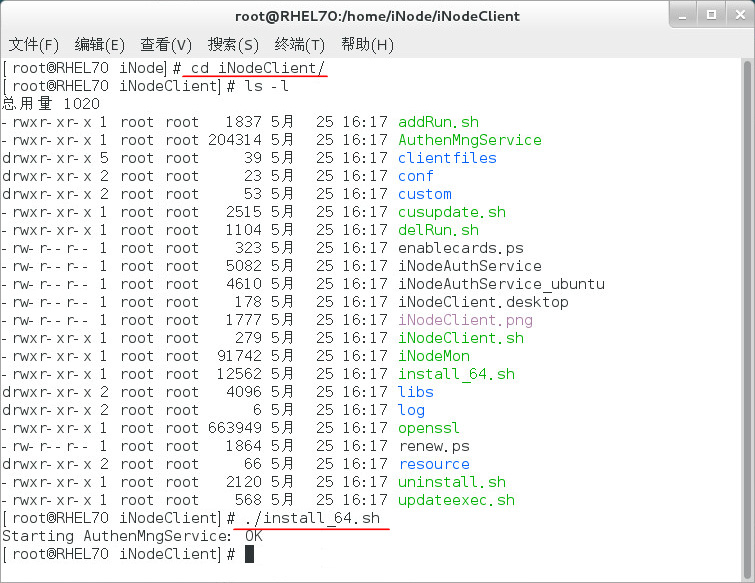This screenshot has width=755, height=583.
Task: Click the addRun.sh file name
Action: tap(438, 122)
